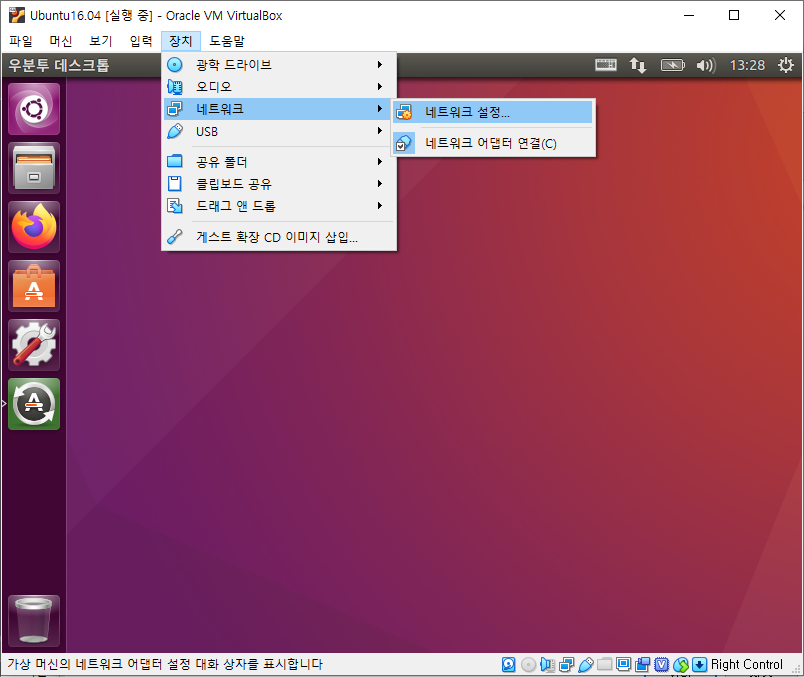Image resolution: width=804 pixels, height=677 pixels.
Task: Open the 도움말 menu
Action: coord(227,41)
